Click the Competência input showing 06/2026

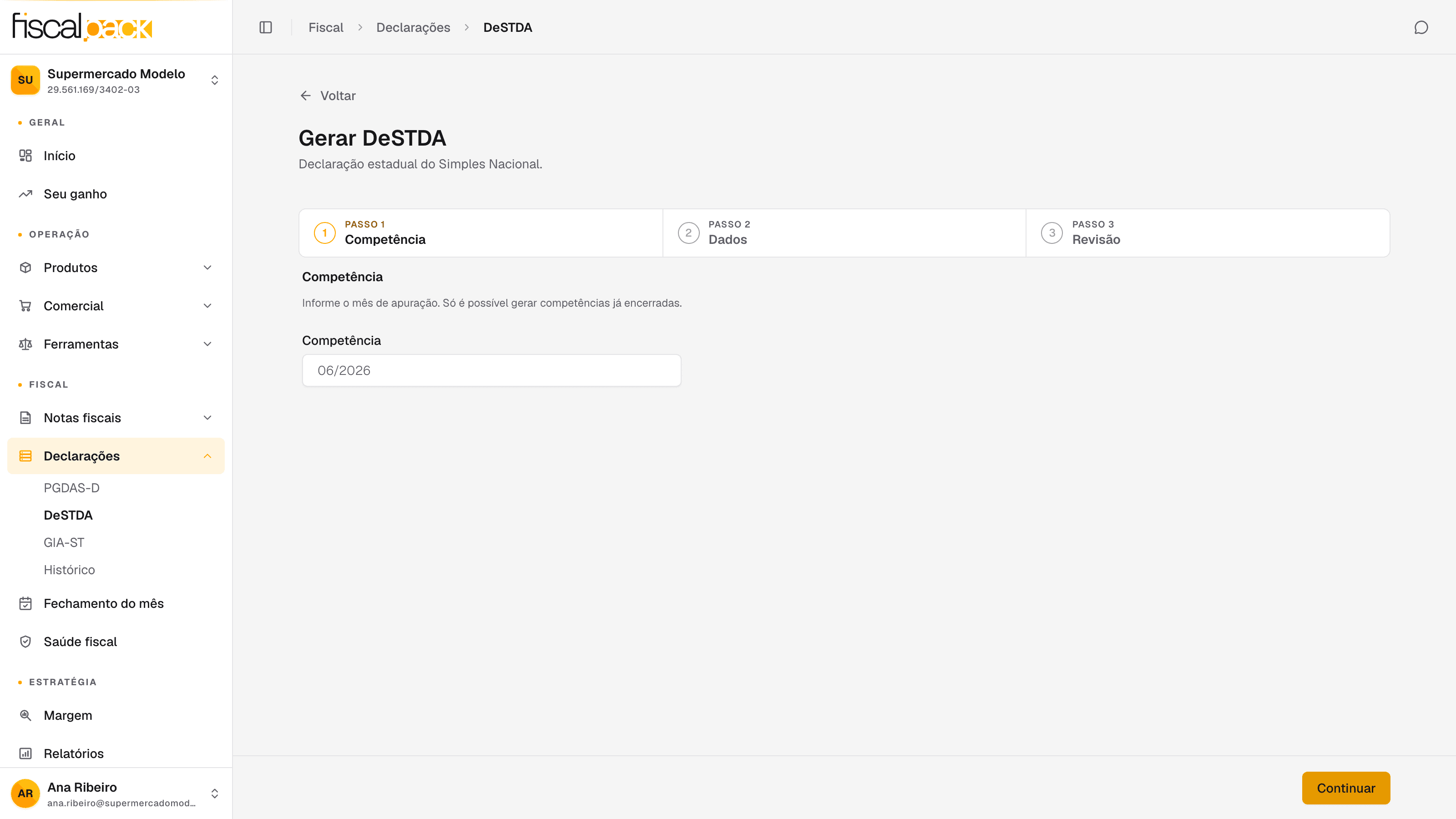(x=492, y=370)
